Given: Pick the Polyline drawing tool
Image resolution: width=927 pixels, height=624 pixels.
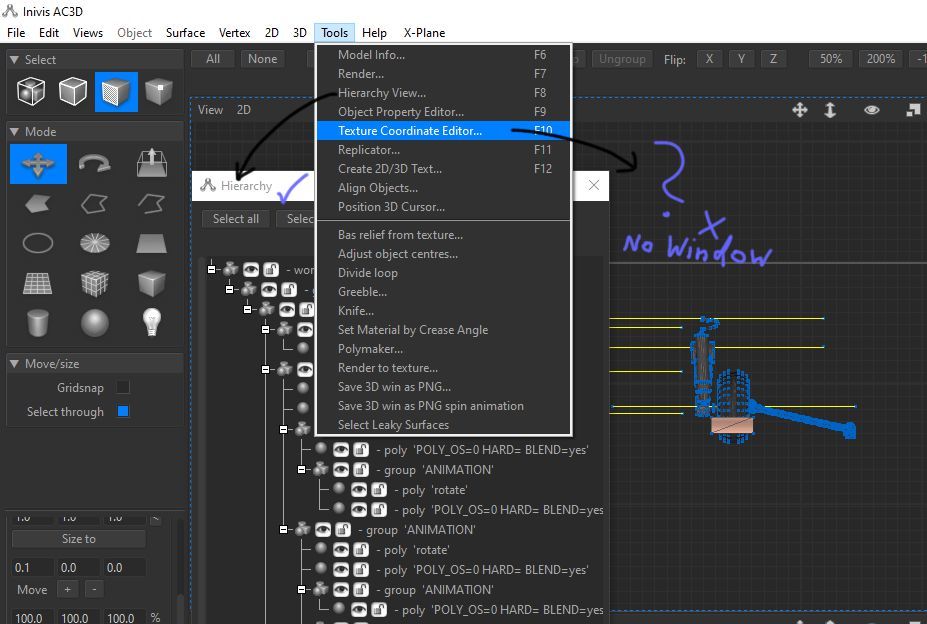Looking at the screenshot, I should click(x=95, y=204).
